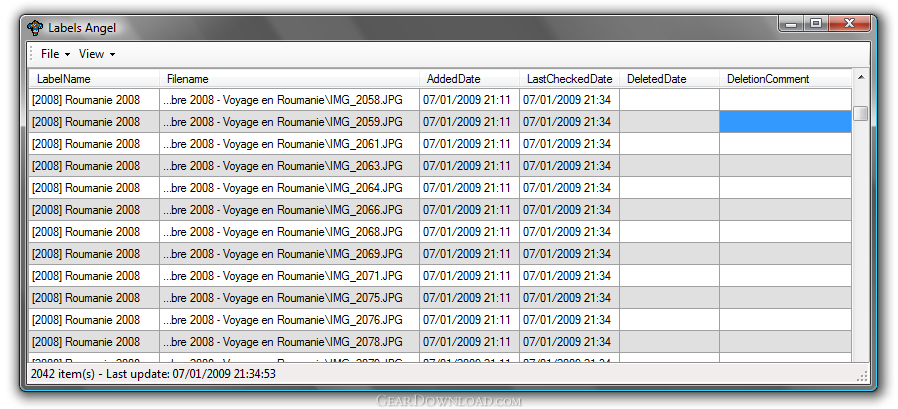Select the LabelName cell of the IMG_2064.JPG row
898x409 pixels.
point(93,188)
